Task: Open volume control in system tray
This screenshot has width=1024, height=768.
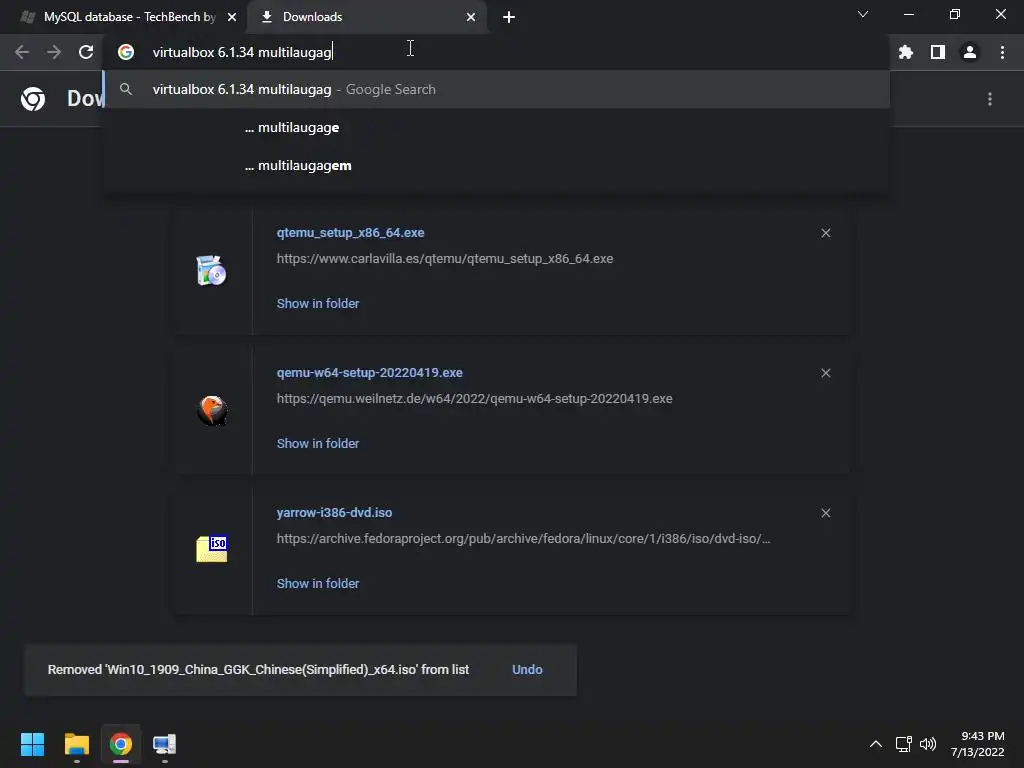Action: pyautogui.click(x=928, y=744)
